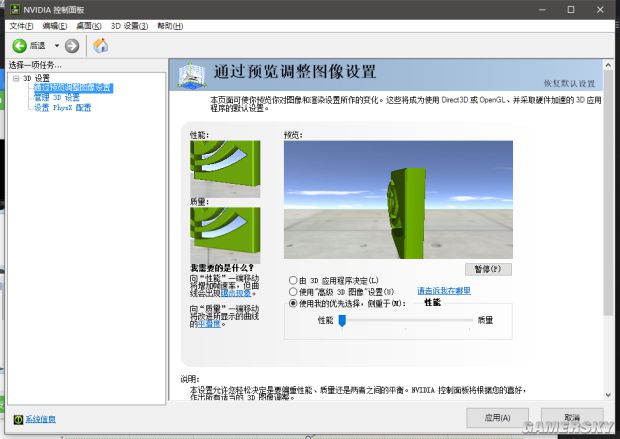
Task: Collapse the '3D 设置' tree node
Action: click(16, 78)
